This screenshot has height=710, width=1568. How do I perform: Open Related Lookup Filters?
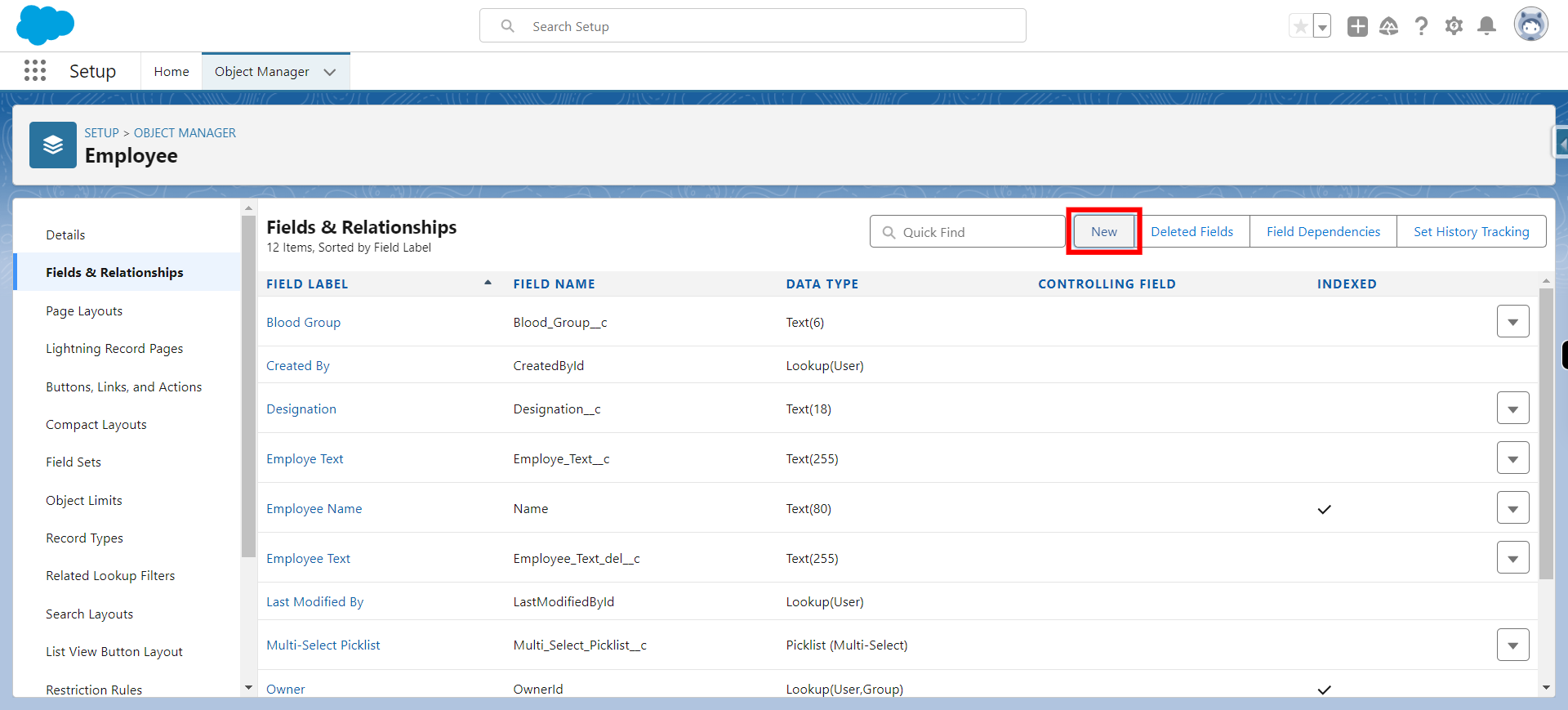click(x=110, y=576)
